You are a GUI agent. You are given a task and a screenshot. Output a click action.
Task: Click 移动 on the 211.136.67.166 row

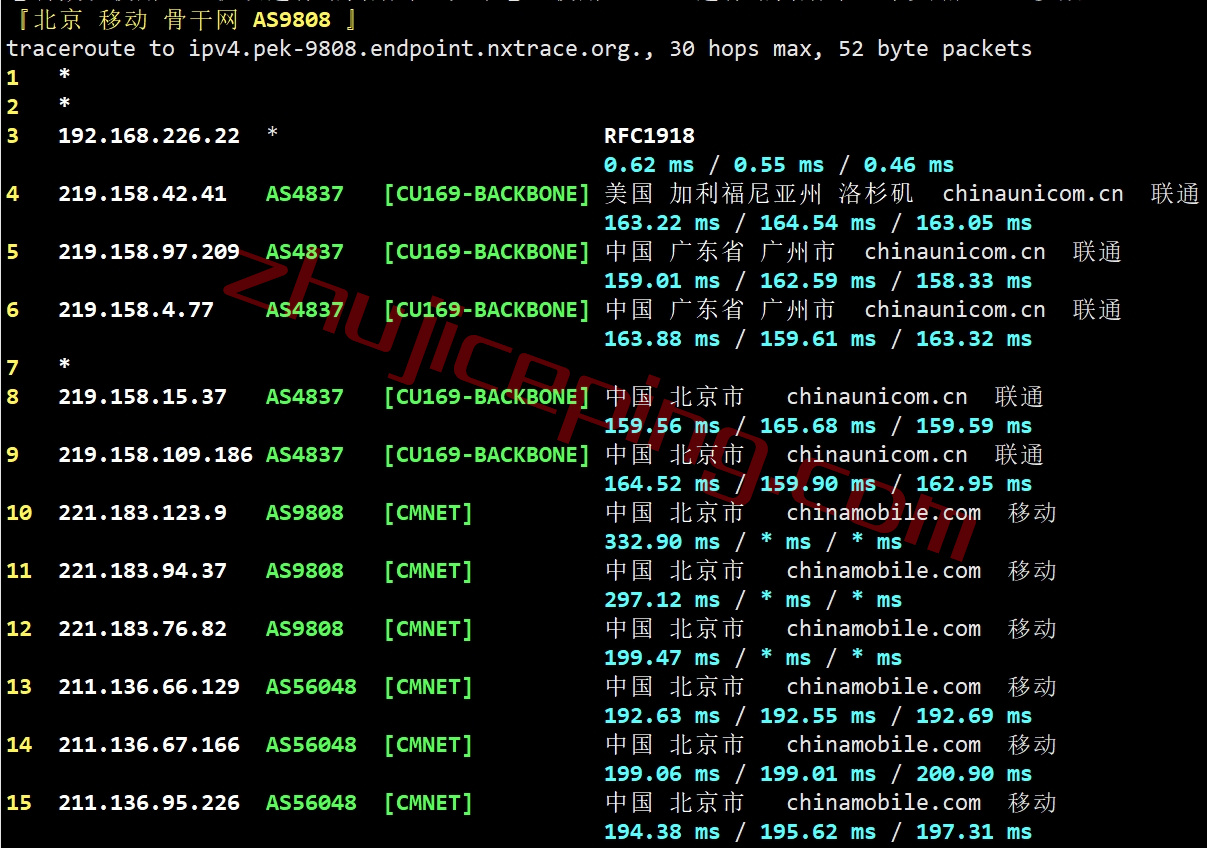click(1032, 745)
